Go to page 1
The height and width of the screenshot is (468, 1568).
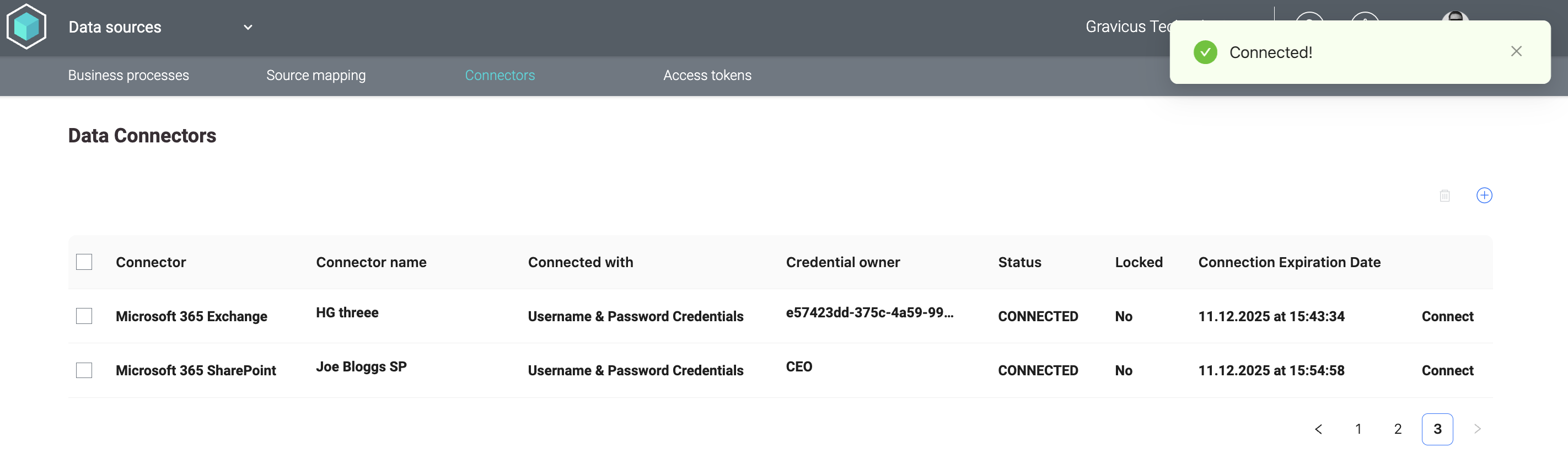pos(1358,429)
